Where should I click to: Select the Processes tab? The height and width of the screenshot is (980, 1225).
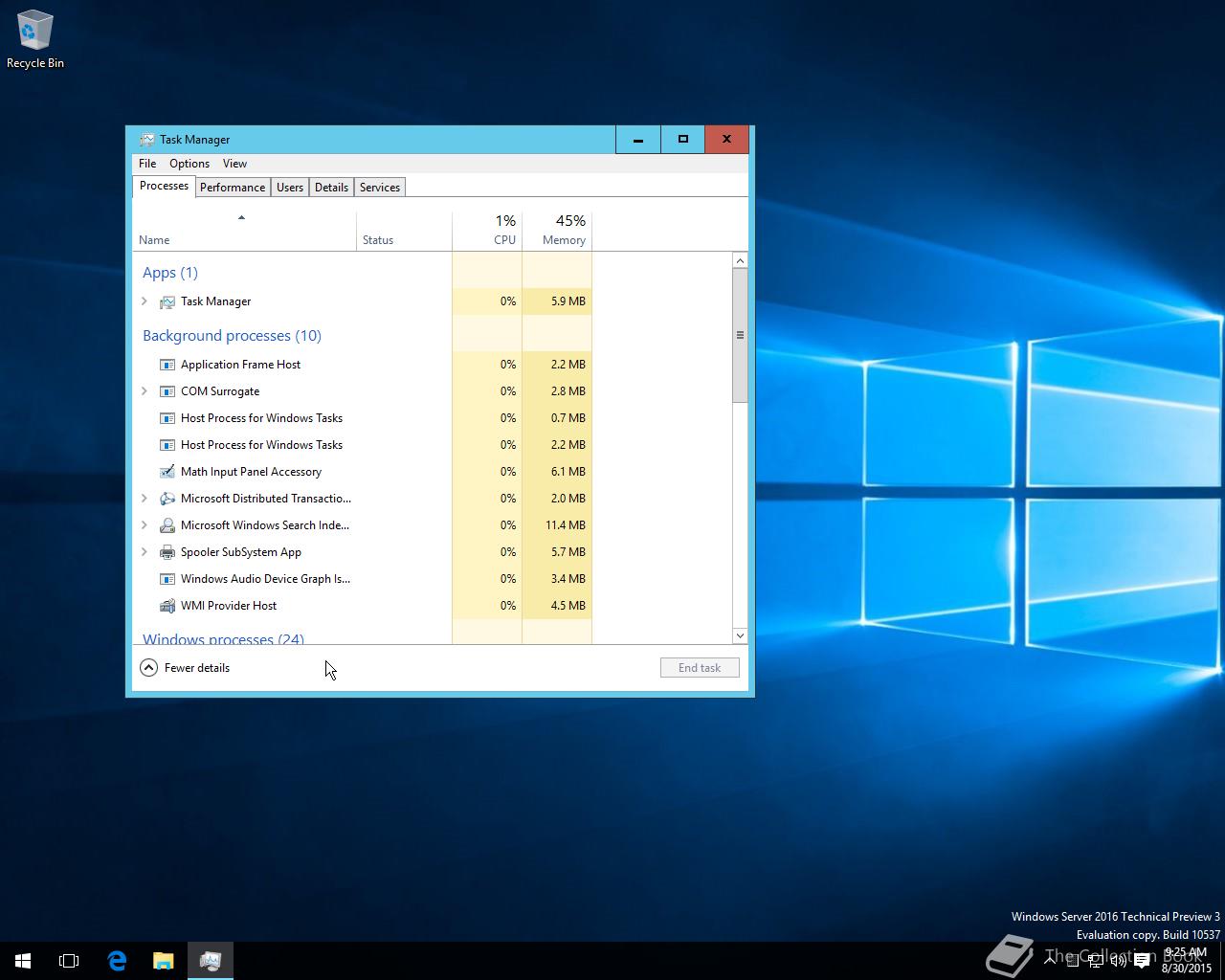[x=164, y=186]
